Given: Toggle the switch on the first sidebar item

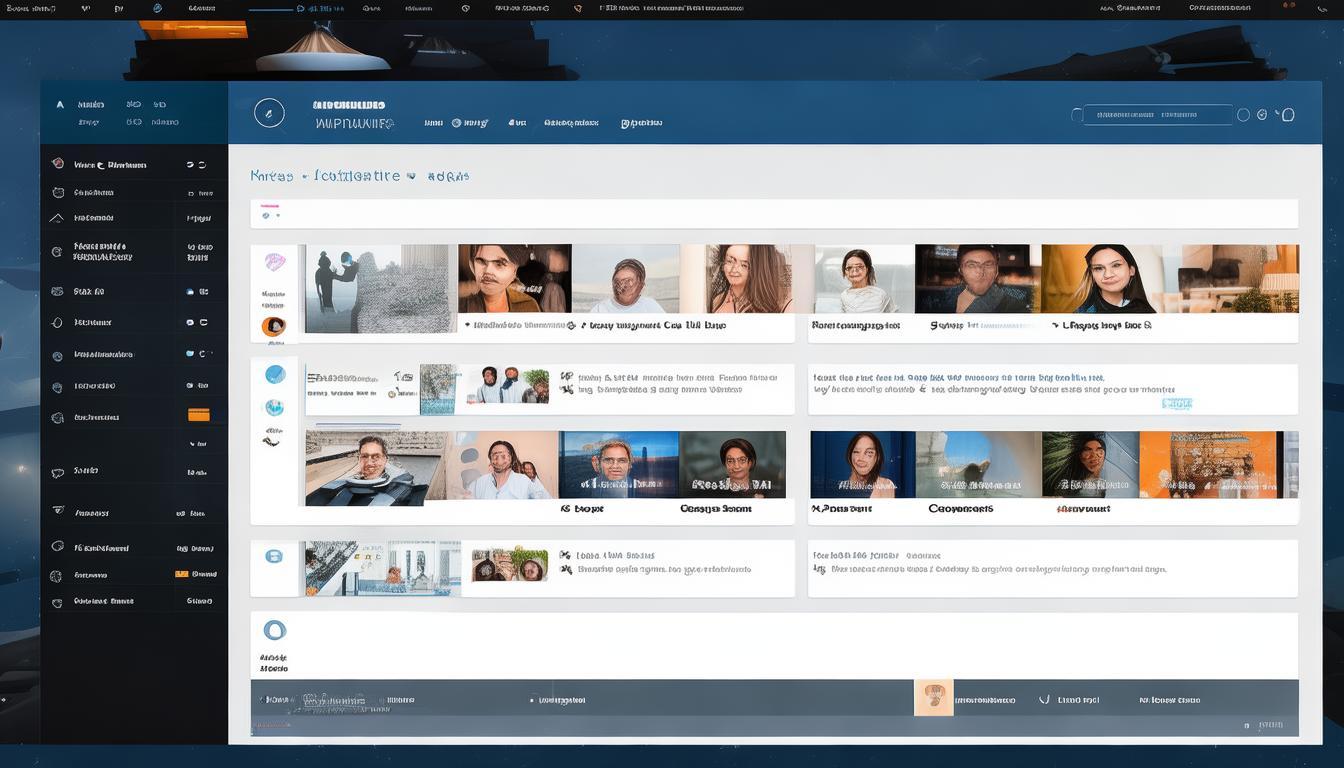Looking at the screenshot, I should (x=196, y=165).
